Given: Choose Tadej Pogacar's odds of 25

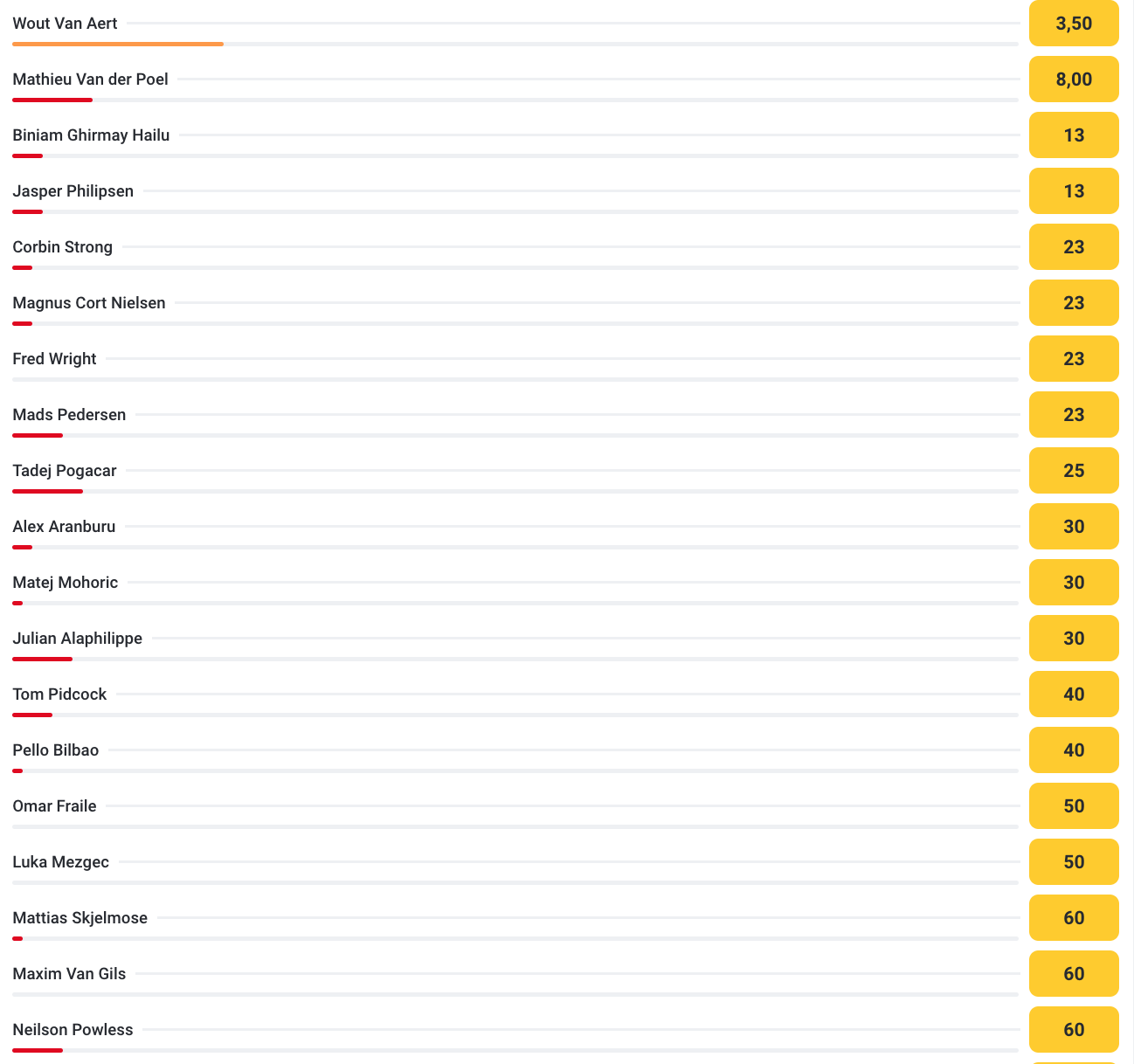Looking at the screenshot, I should tap(1074, 471).
